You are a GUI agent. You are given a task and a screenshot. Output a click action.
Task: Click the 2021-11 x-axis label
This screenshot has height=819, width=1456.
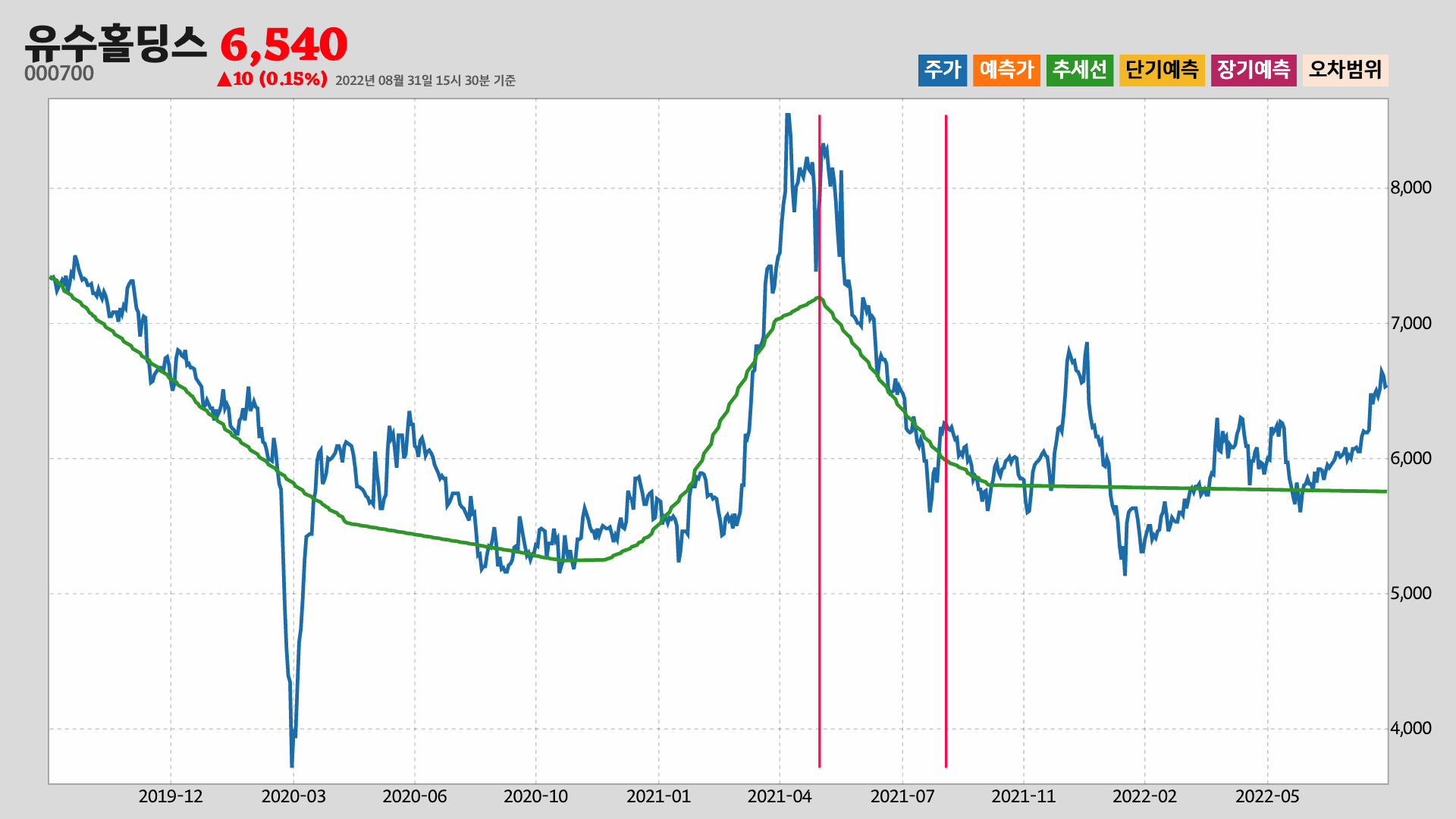tap(1024, 796)
